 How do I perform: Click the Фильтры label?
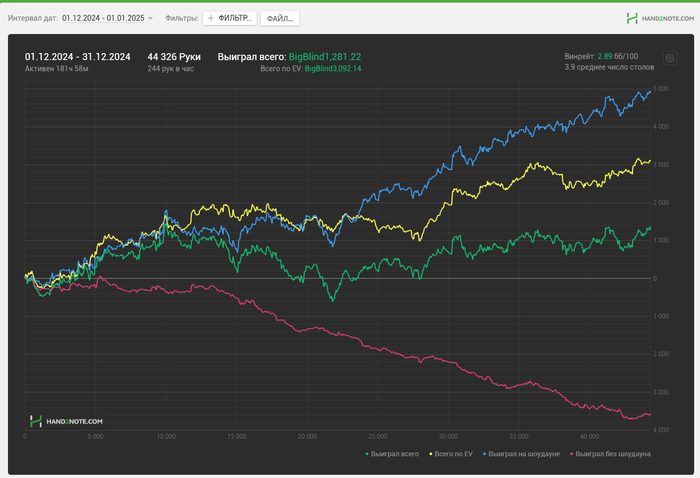click(182, 18)
